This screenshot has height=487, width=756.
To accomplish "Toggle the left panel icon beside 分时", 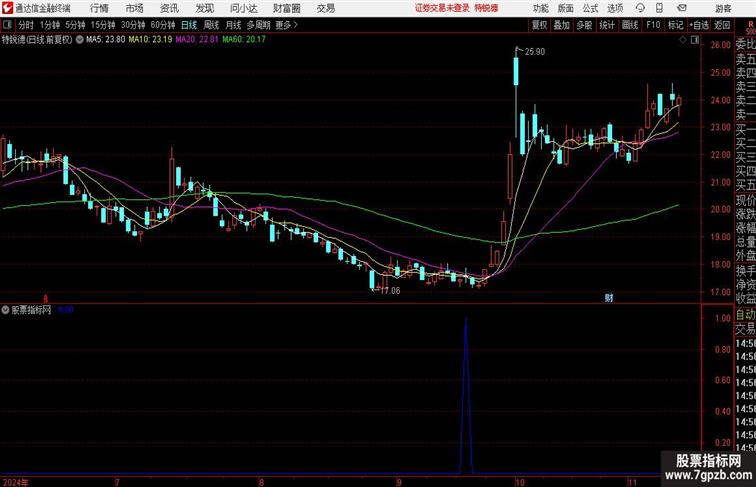I will click(7, 25).
